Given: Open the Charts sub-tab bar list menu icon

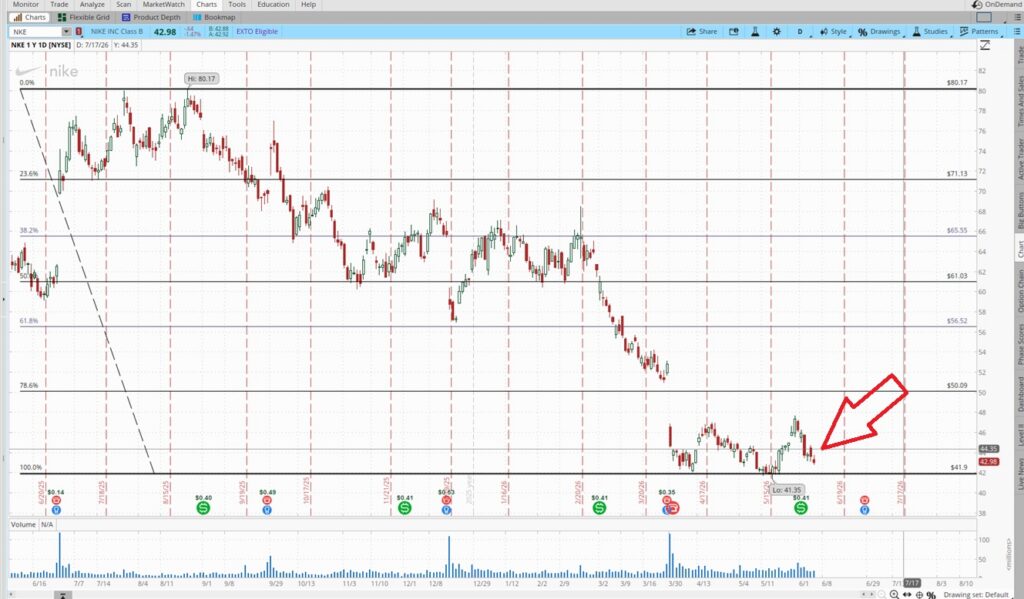Looking at the screenshot, I should pos(1016,18).
